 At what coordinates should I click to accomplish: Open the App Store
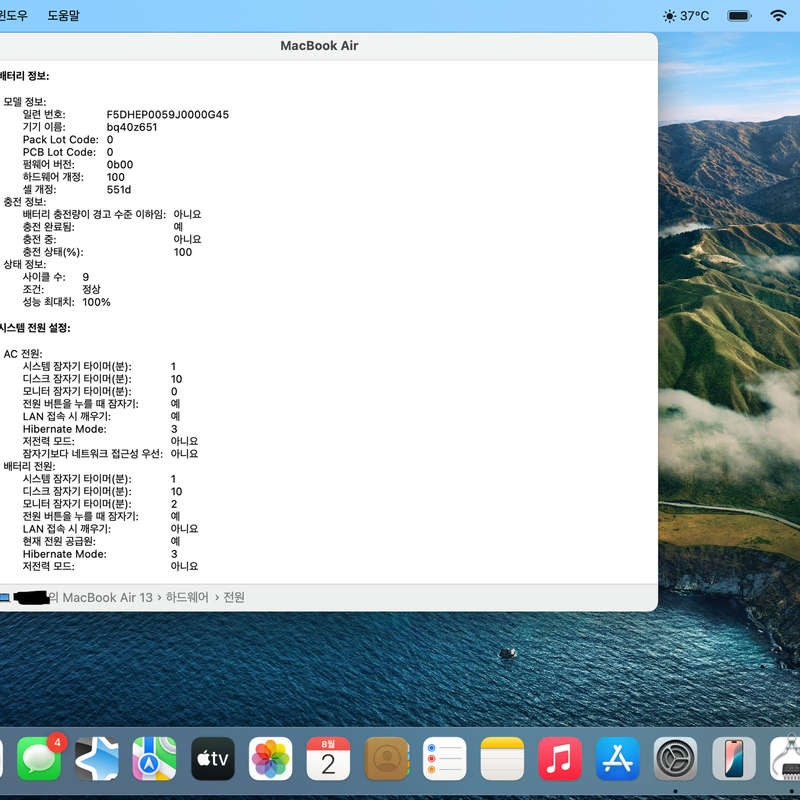[618, 759]
